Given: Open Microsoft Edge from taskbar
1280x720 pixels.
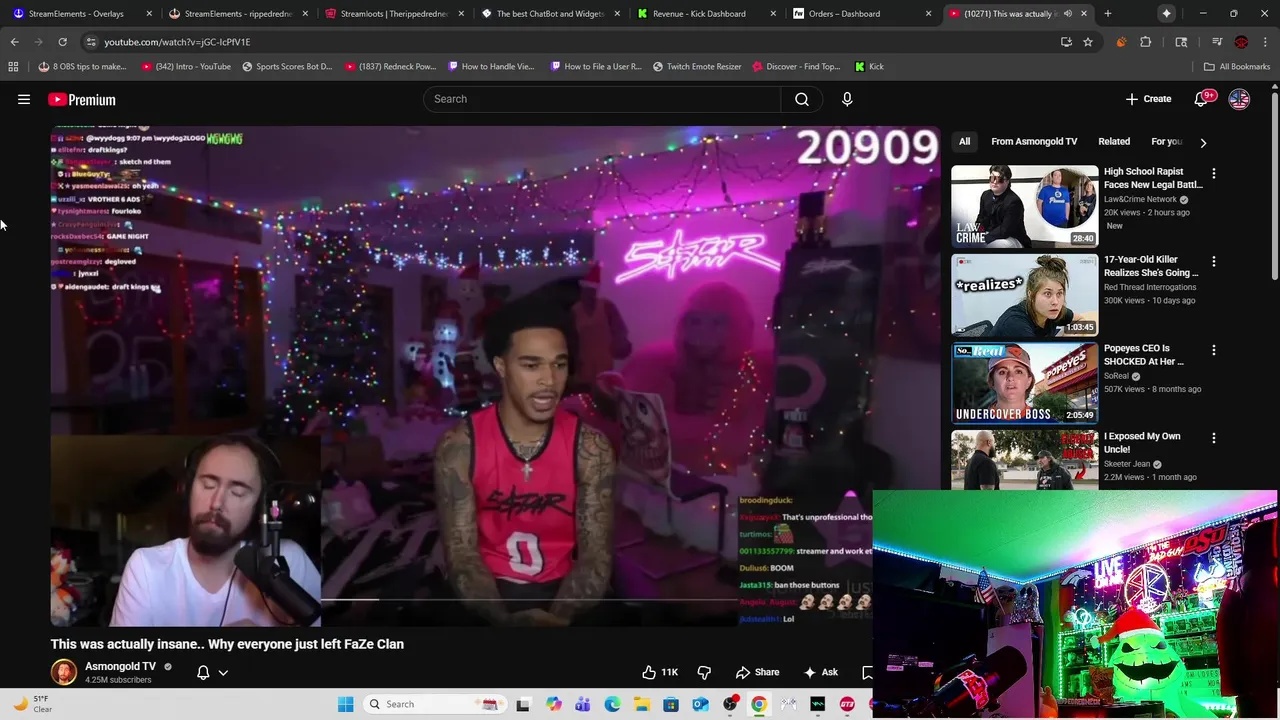Looking at the screenshot, I should pyautogui.click(x=612, y=704).
